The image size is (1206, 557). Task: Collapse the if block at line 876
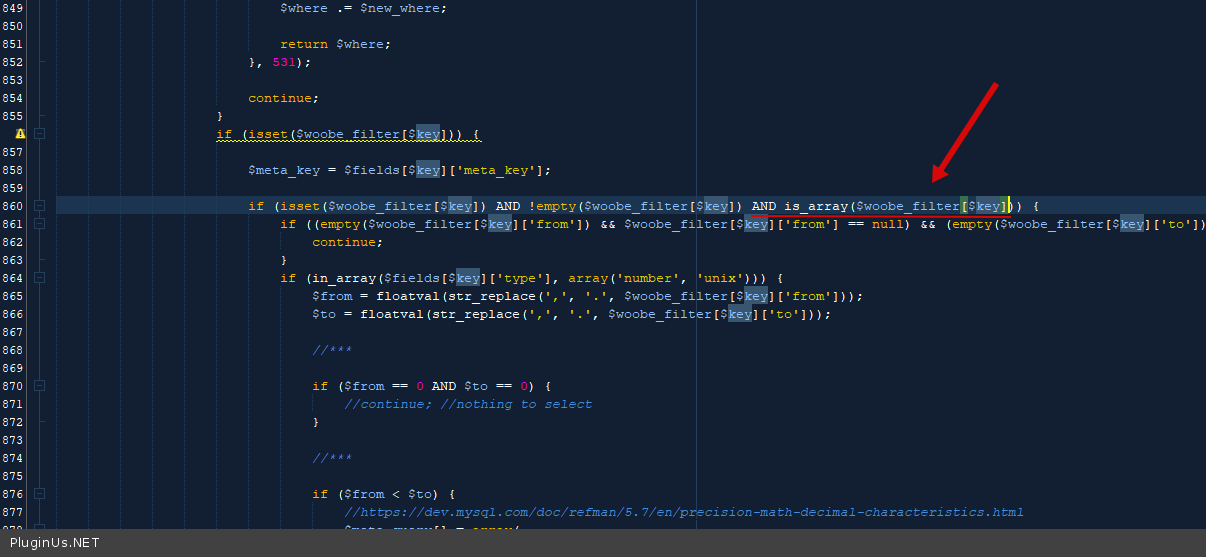coord(39,494)
